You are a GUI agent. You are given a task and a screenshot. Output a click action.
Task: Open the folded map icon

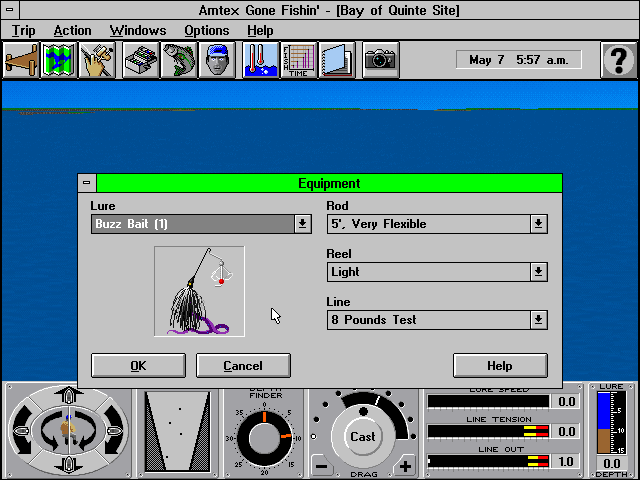[x=59, y=60]
